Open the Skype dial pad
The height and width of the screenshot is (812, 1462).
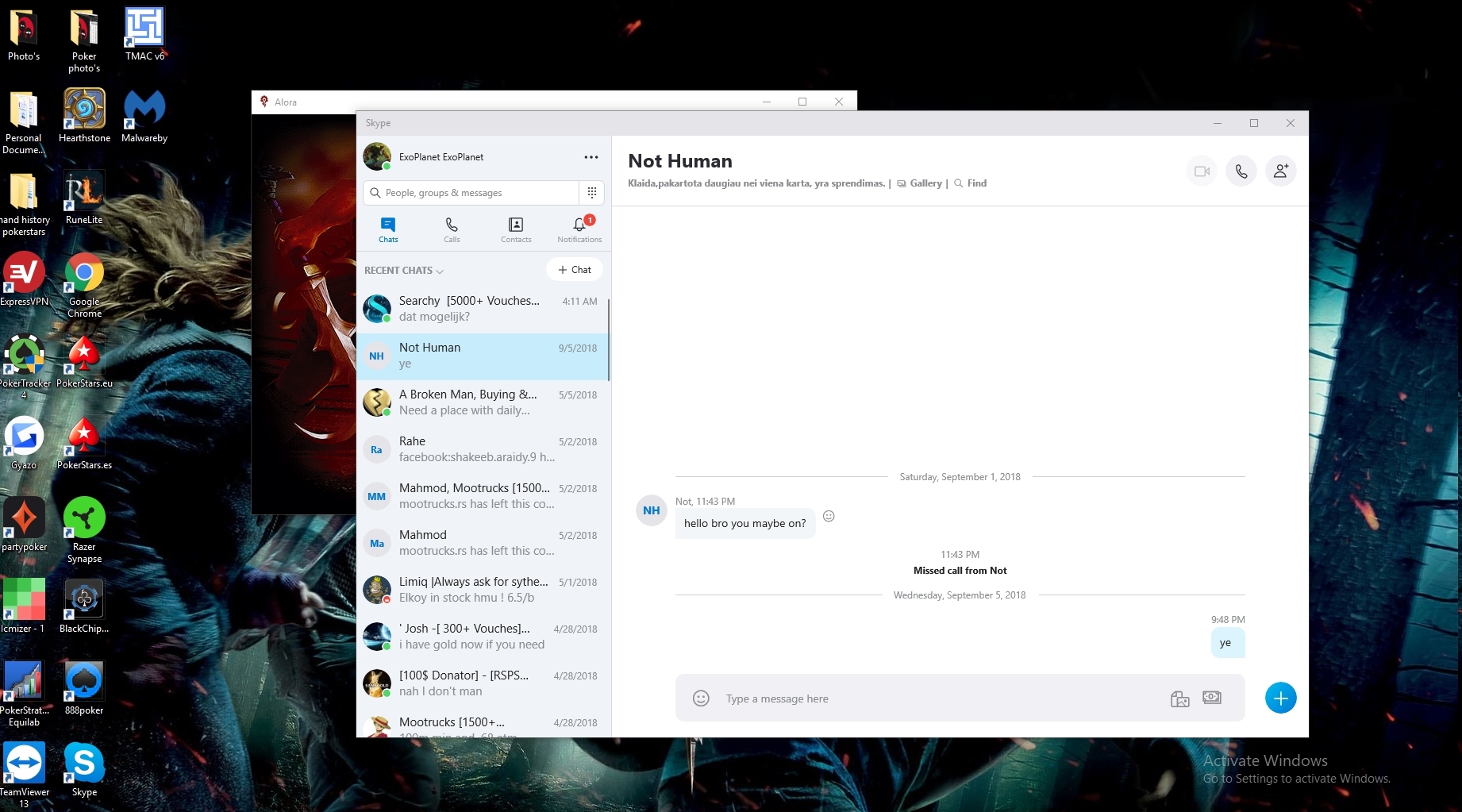[x=592, y=193]
